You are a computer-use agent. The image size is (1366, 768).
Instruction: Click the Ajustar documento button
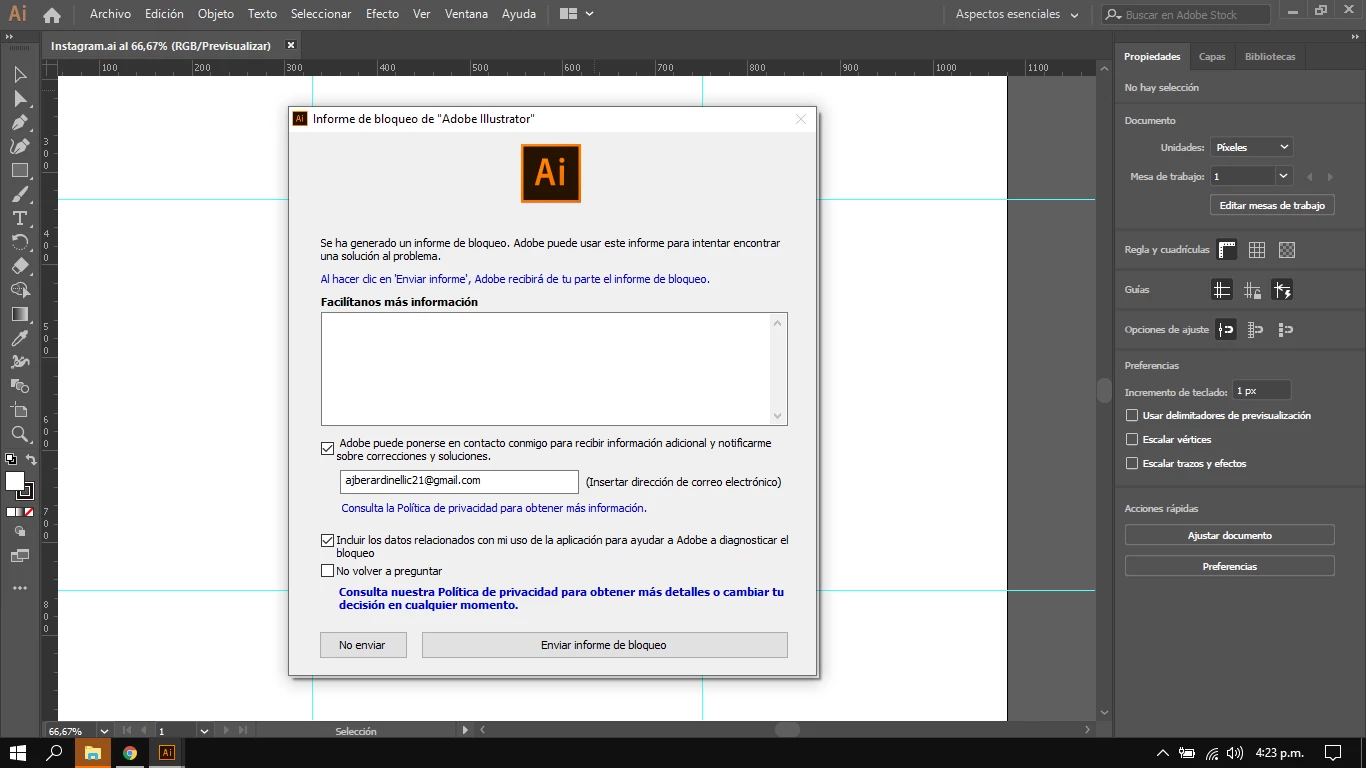pos(1230,535)
